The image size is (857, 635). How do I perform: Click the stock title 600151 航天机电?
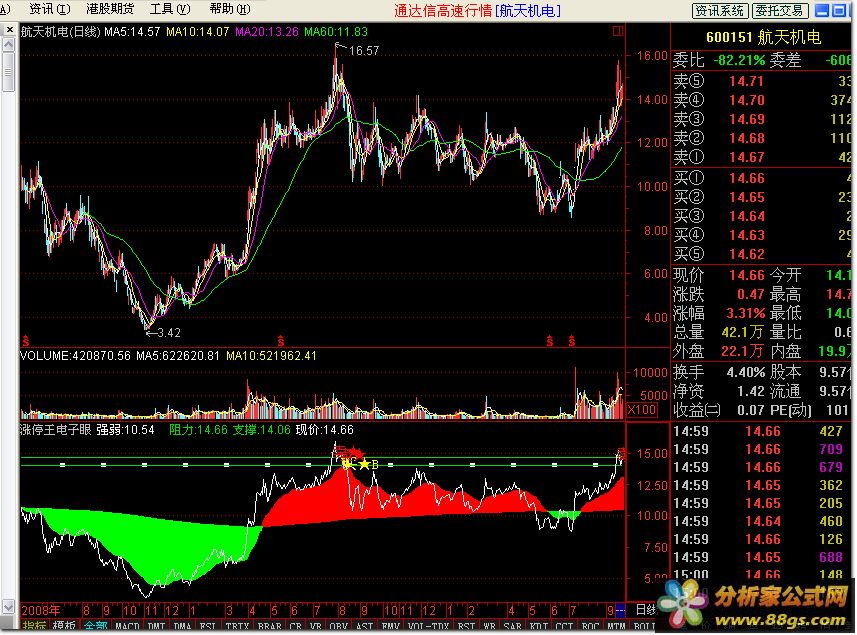click(x=764, y=37)
